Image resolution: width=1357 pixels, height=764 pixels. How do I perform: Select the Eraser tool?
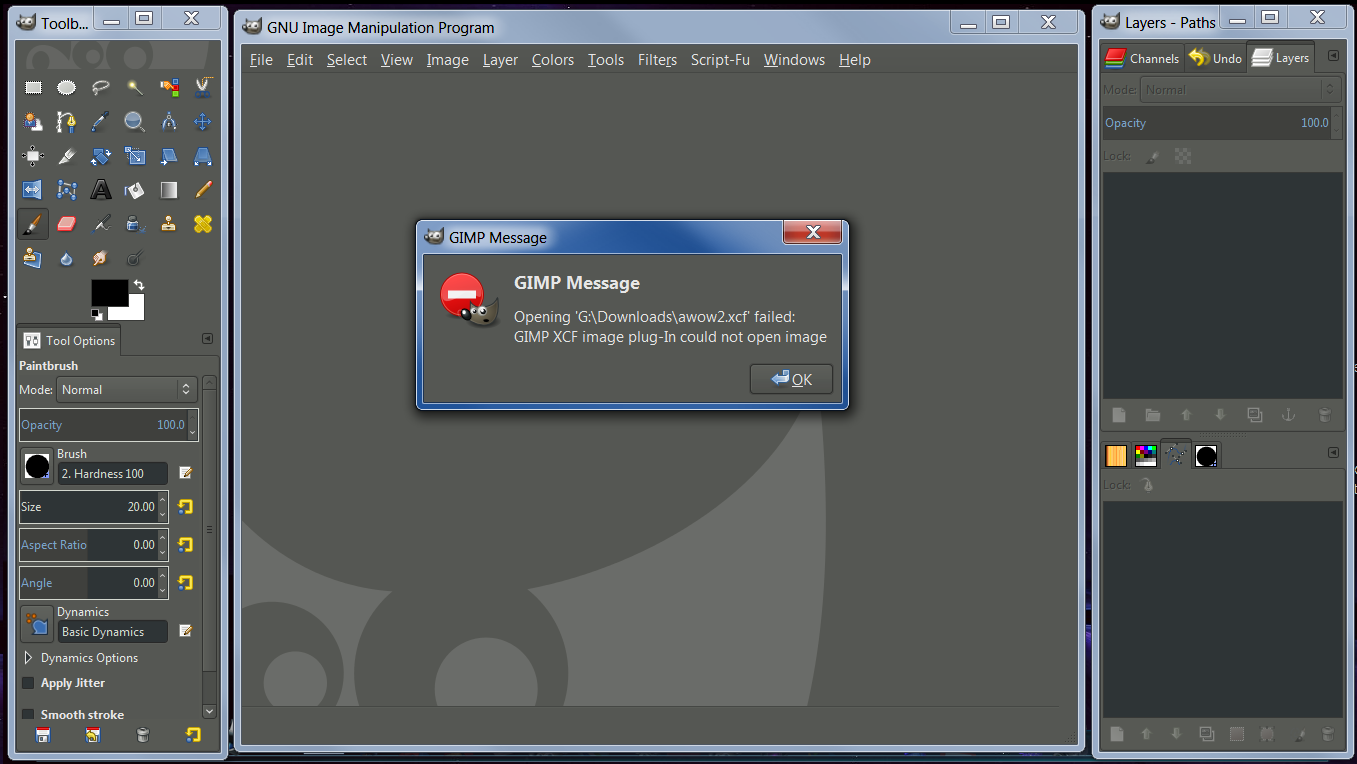pyautogui.click(x=66, y=223)
